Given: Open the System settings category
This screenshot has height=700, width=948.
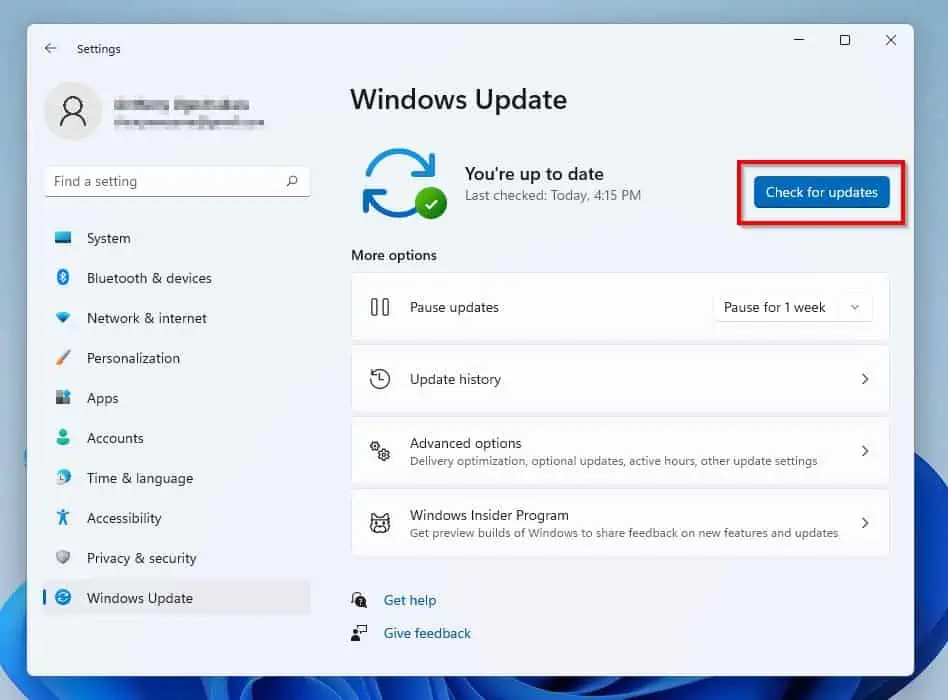Looking at the screenshot, I should (x=177, y=238).
